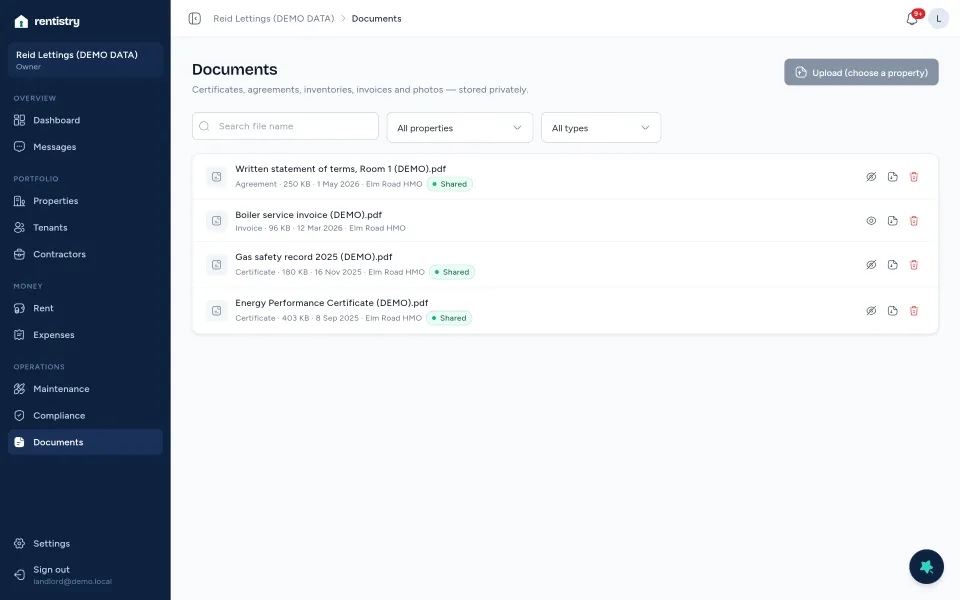Viewport: 960px width, 600px height.
Task: Click the Documents page heading
Action: pyautogui.click(x=234, y=70)
